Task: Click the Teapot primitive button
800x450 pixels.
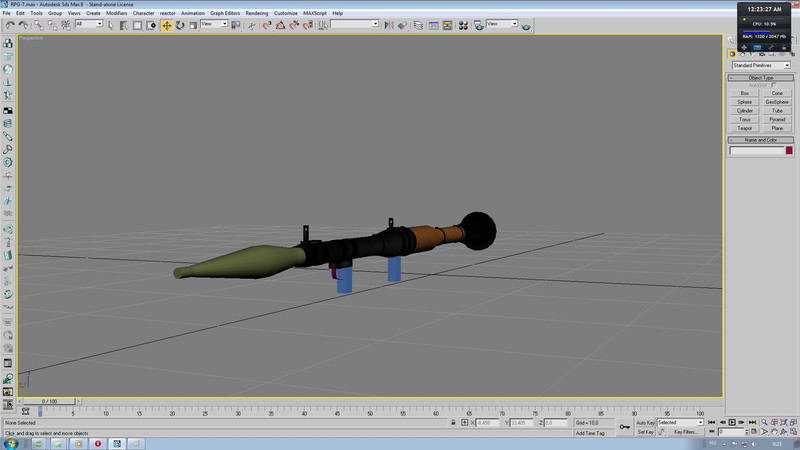Action: (744, 128)
